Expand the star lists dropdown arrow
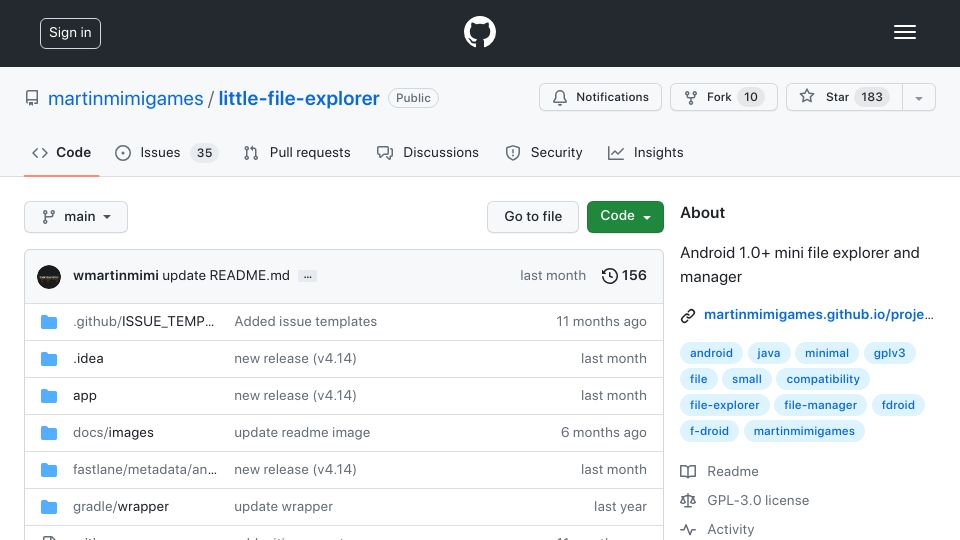Screen dimensions: 960x540 click(x=919, y=98)
